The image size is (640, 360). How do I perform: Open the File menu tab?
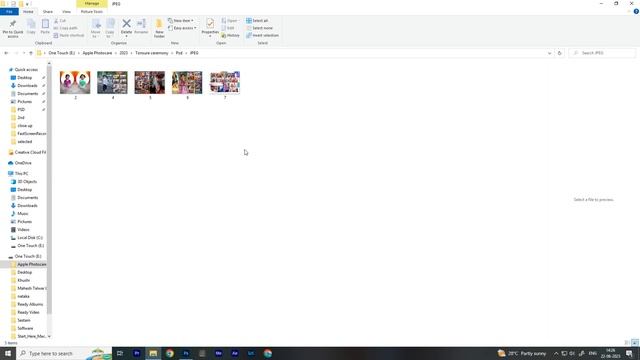pos(9,12)
